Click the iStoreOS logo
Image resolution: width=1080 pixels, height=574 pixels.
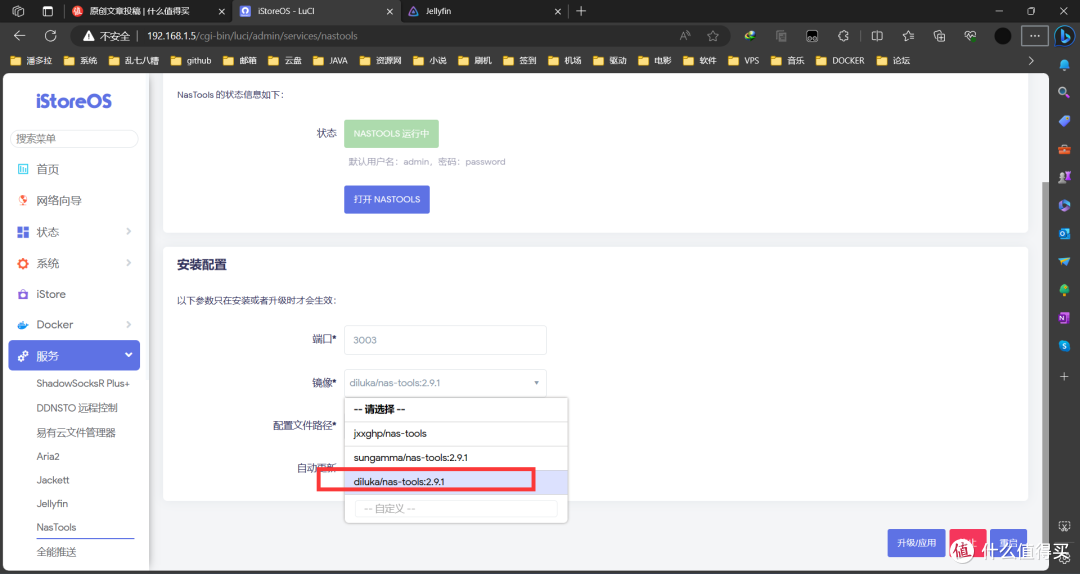74,101
